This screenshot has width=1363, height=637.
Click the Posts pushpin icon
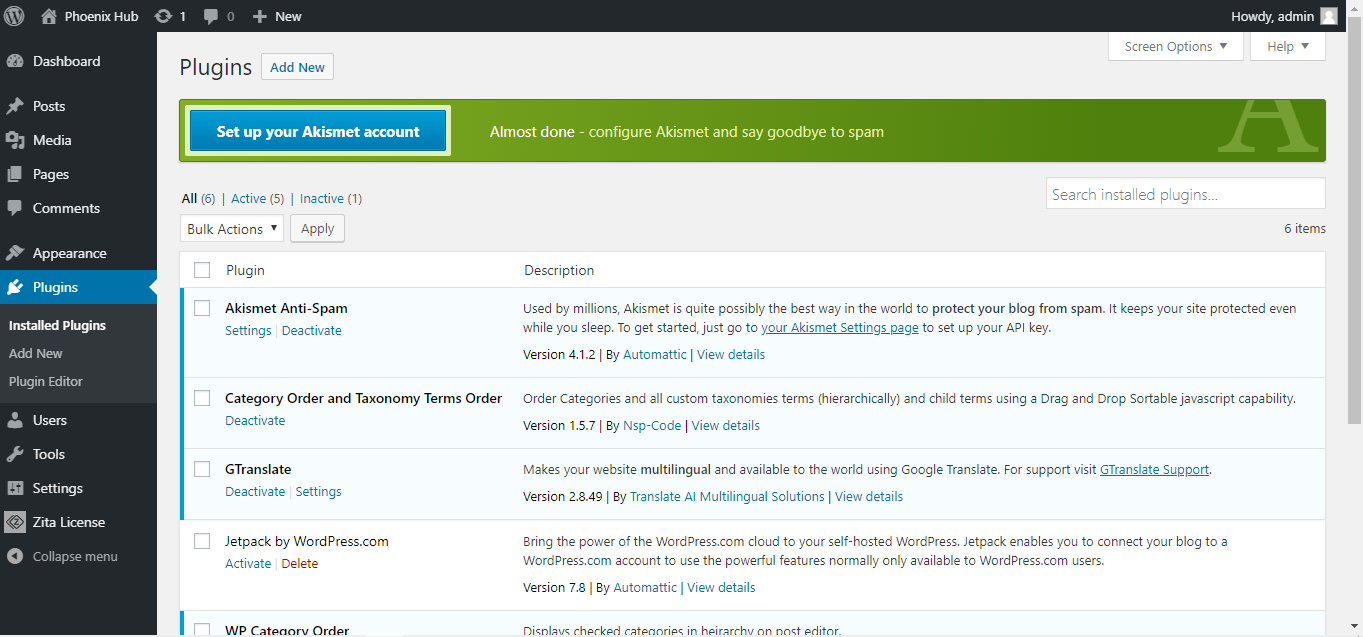tap(15, 106)
